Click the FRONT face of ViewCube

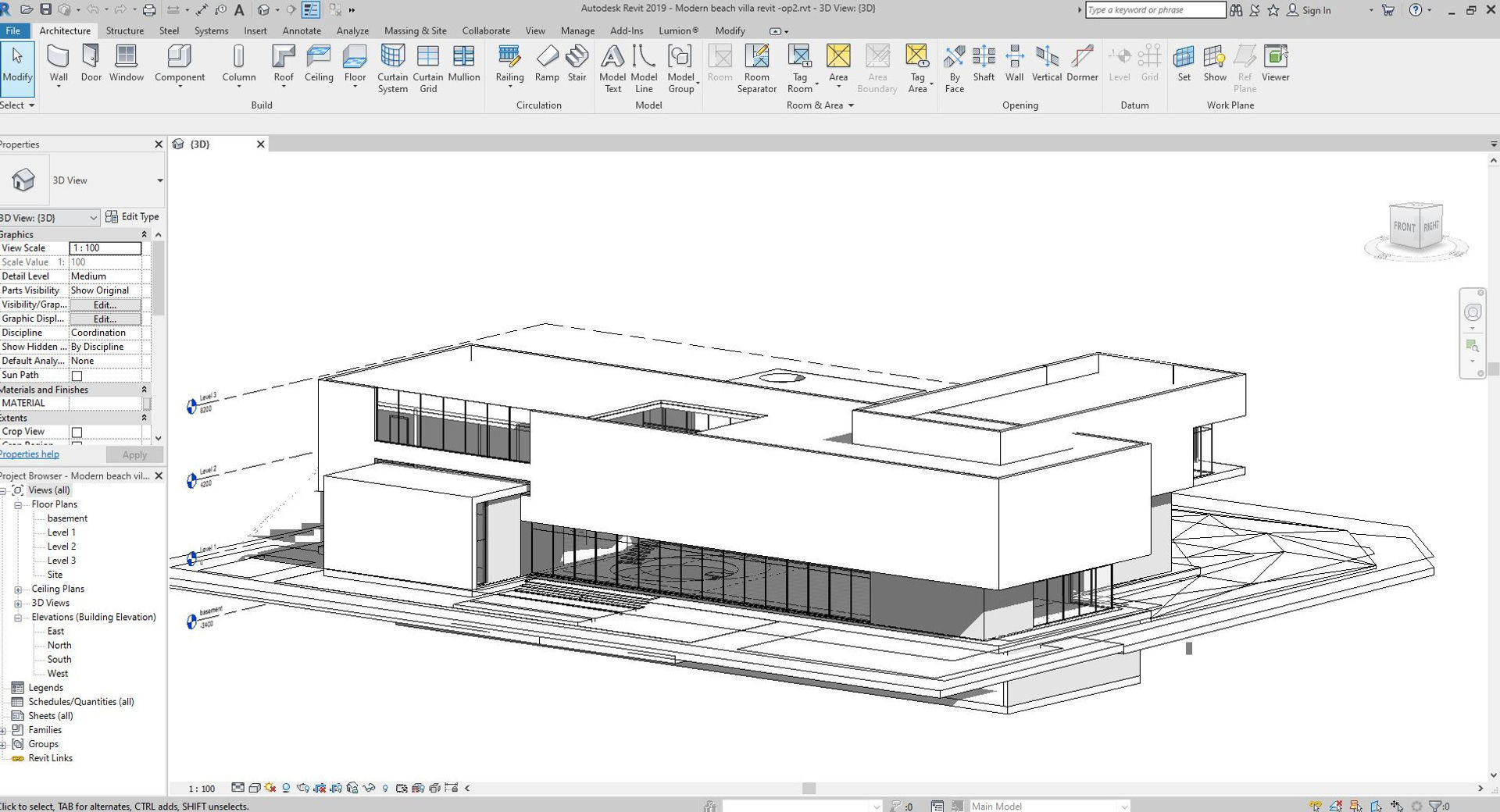(1404, 226)
